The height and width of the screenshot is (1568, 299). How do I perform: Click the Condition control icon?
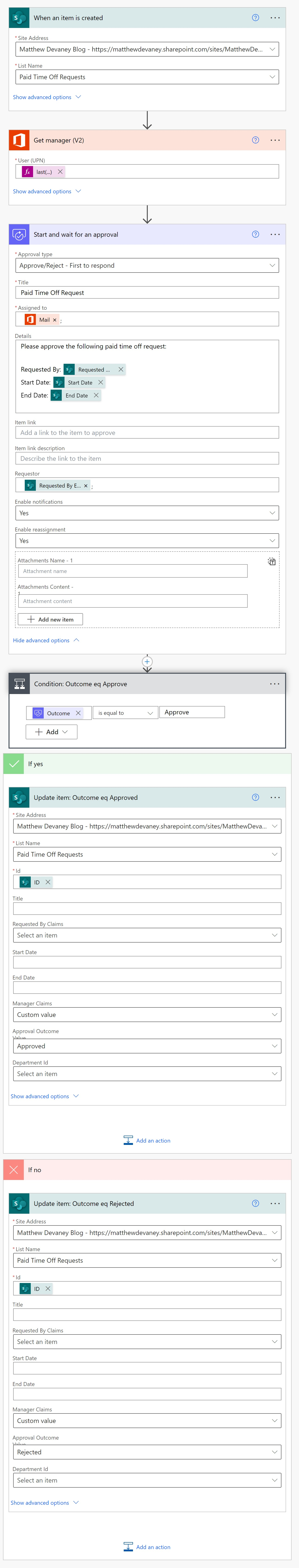(19, 684)
